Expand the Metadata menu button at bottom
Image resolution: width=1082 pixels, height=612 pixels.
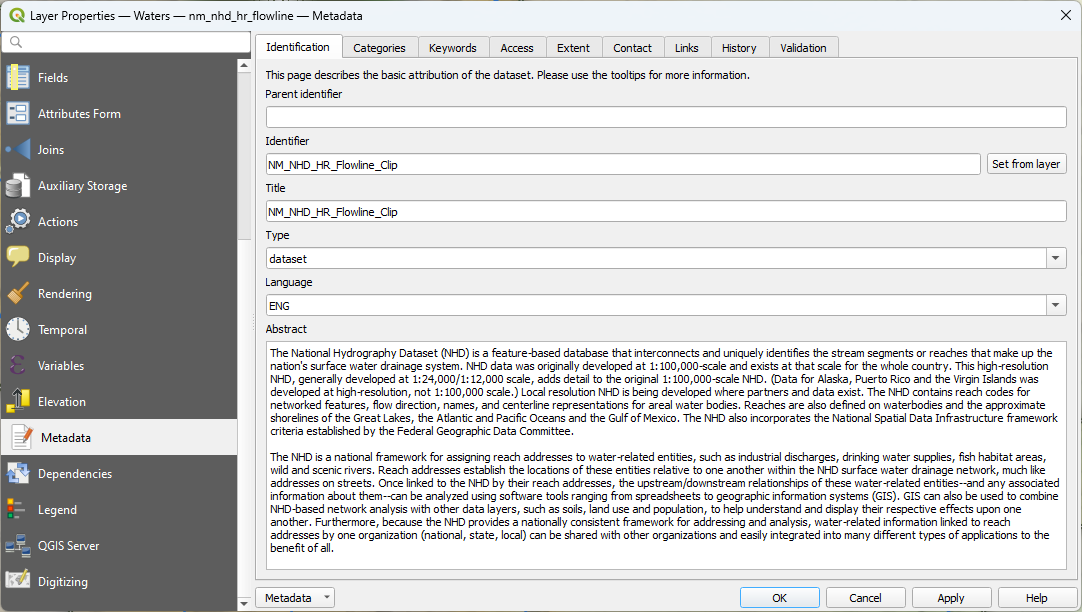pos(295,598)
